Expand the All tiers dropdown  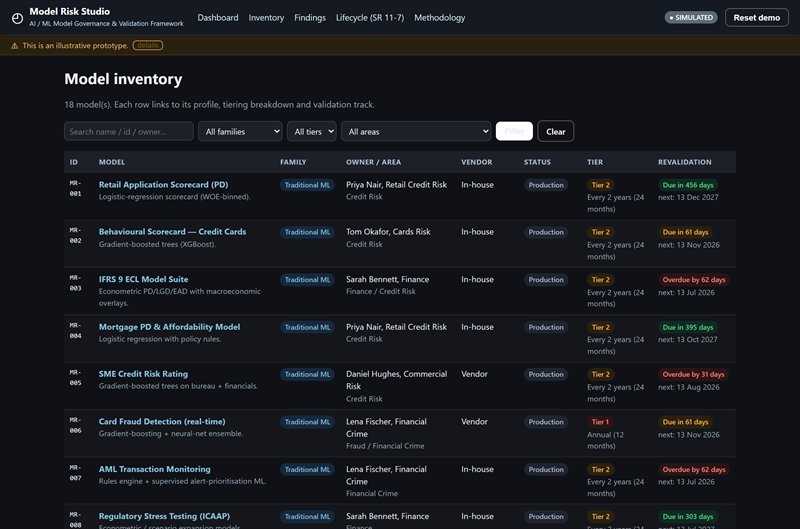pyautogui.click(x=312, y=132)
